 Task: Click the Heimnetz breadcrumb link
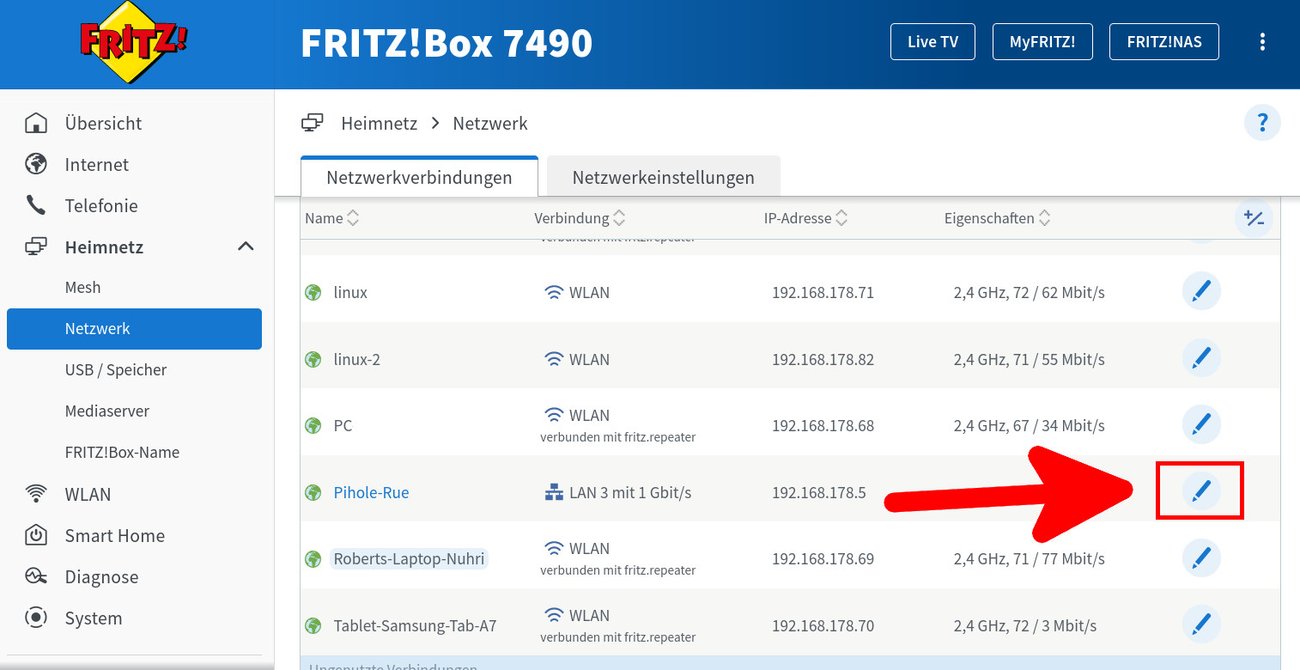tap(378, 122)
